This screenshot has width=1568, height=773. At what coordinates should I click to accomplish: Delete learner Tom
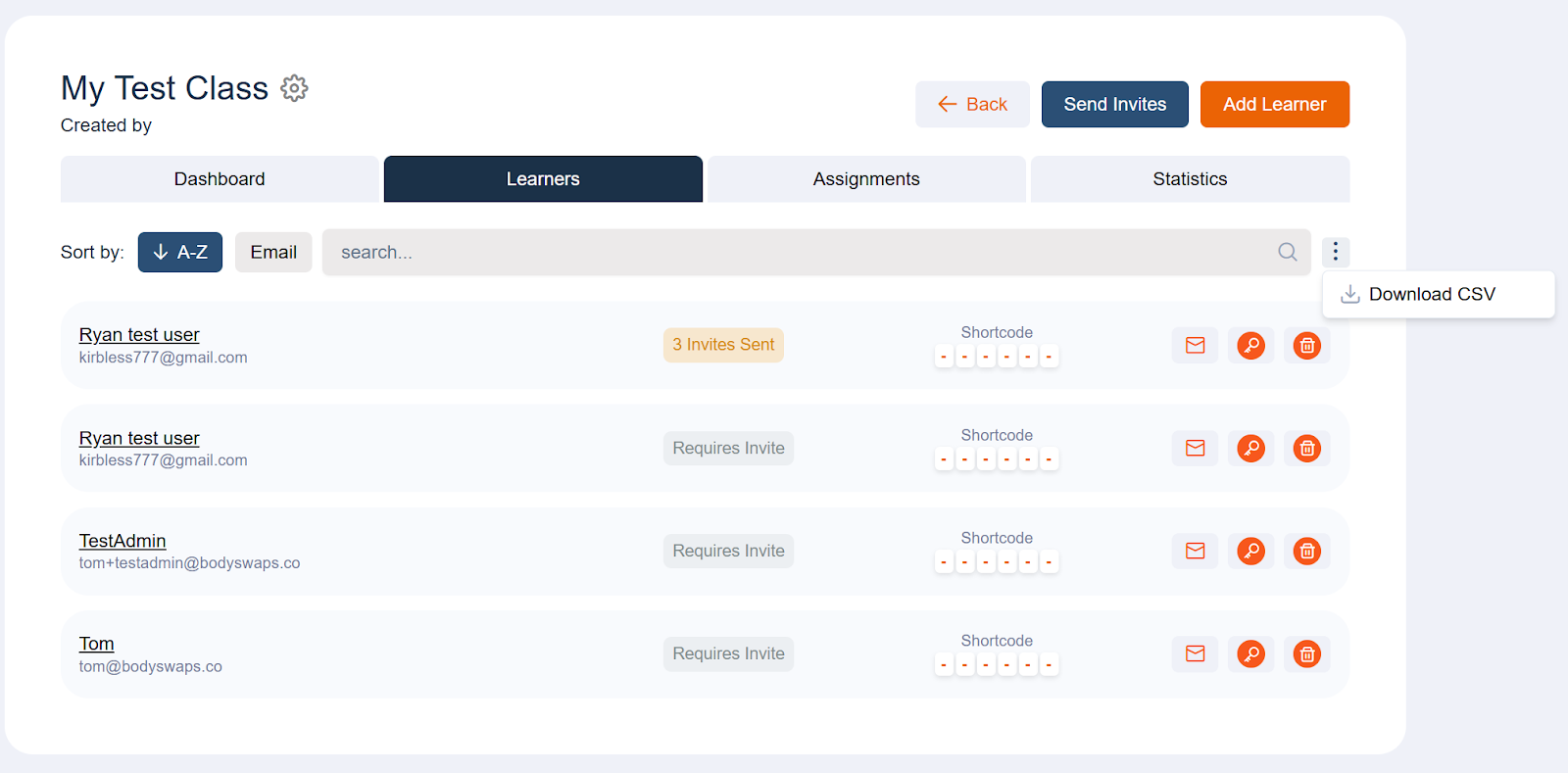(1306, 653)
